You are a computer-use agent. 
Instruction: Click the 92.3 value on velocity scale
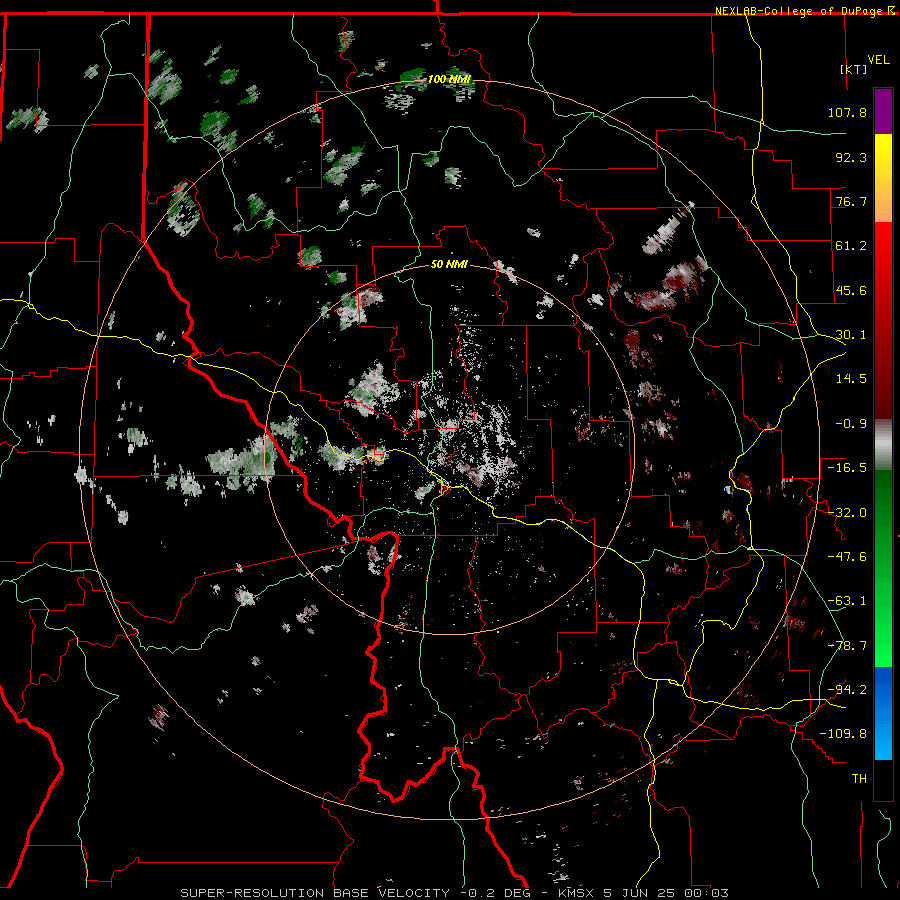pyautogui.click(x=851, y=157)
